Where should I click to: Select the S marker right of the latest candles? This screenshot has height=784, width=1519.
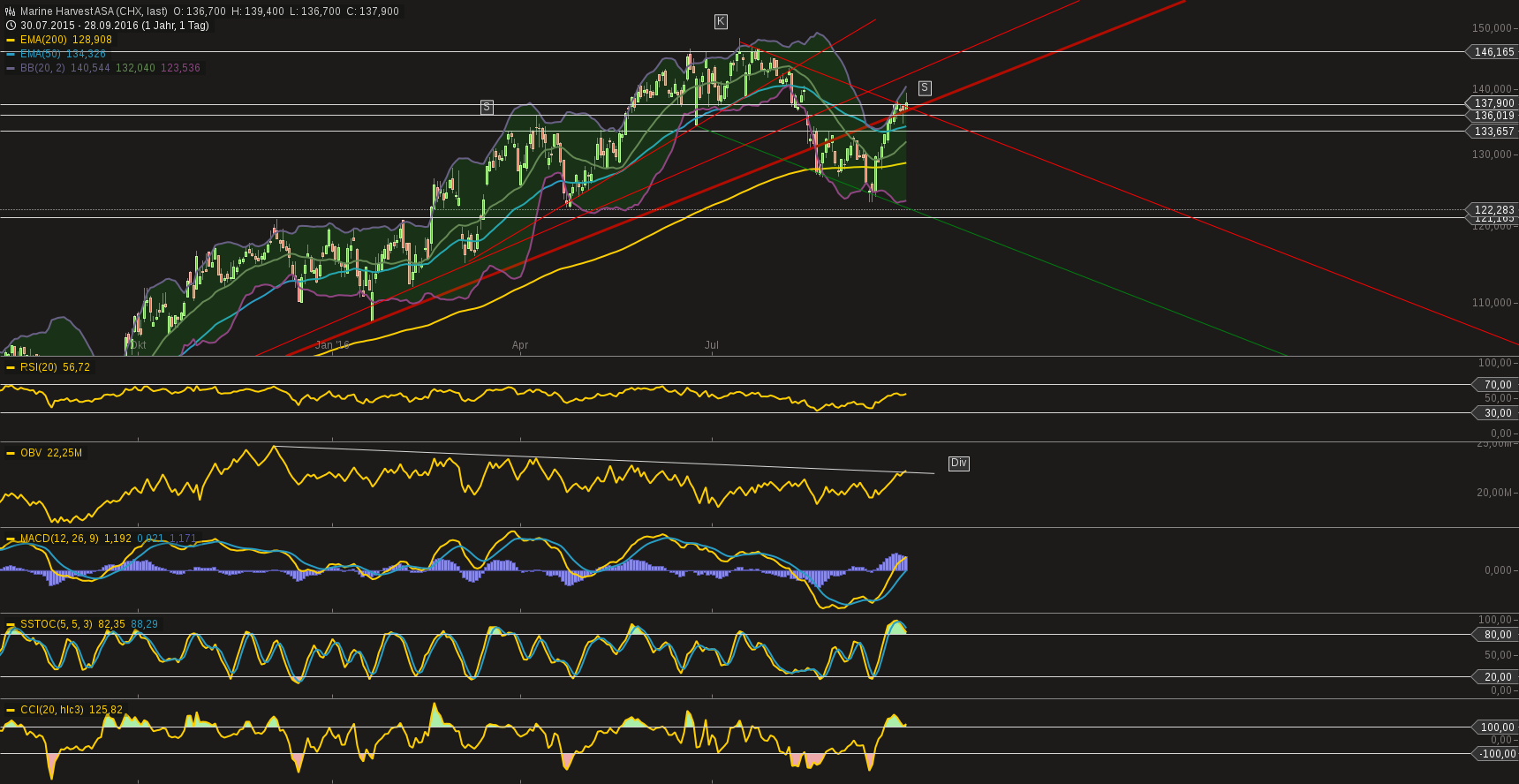924,87
